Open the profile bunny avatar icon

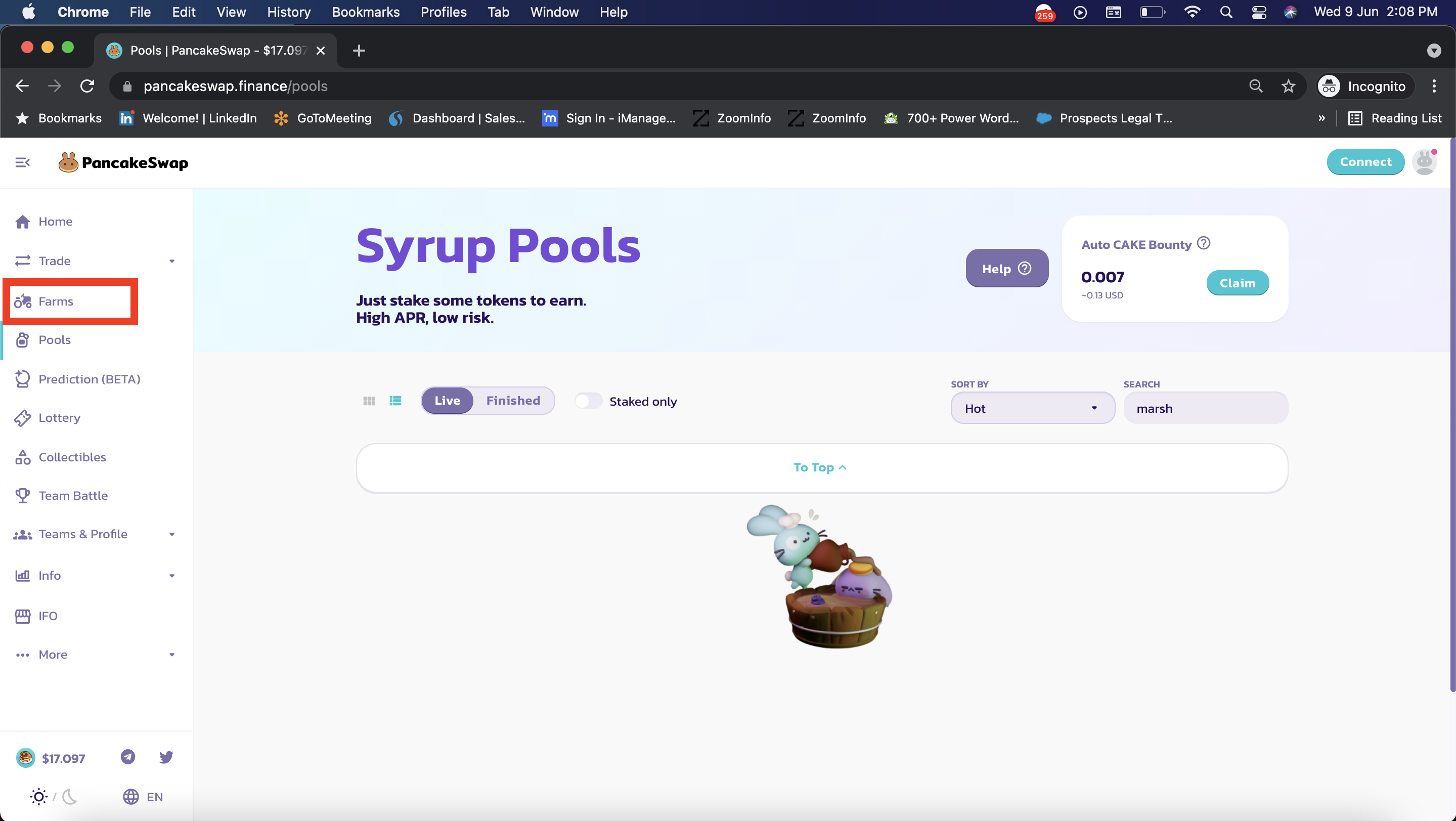[x=1424, y=162]
